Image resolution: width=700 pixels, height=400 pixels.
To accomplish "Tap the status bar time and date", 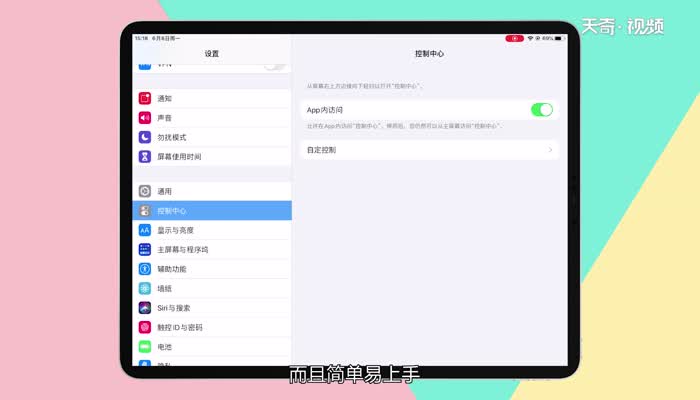I will 158,38.
